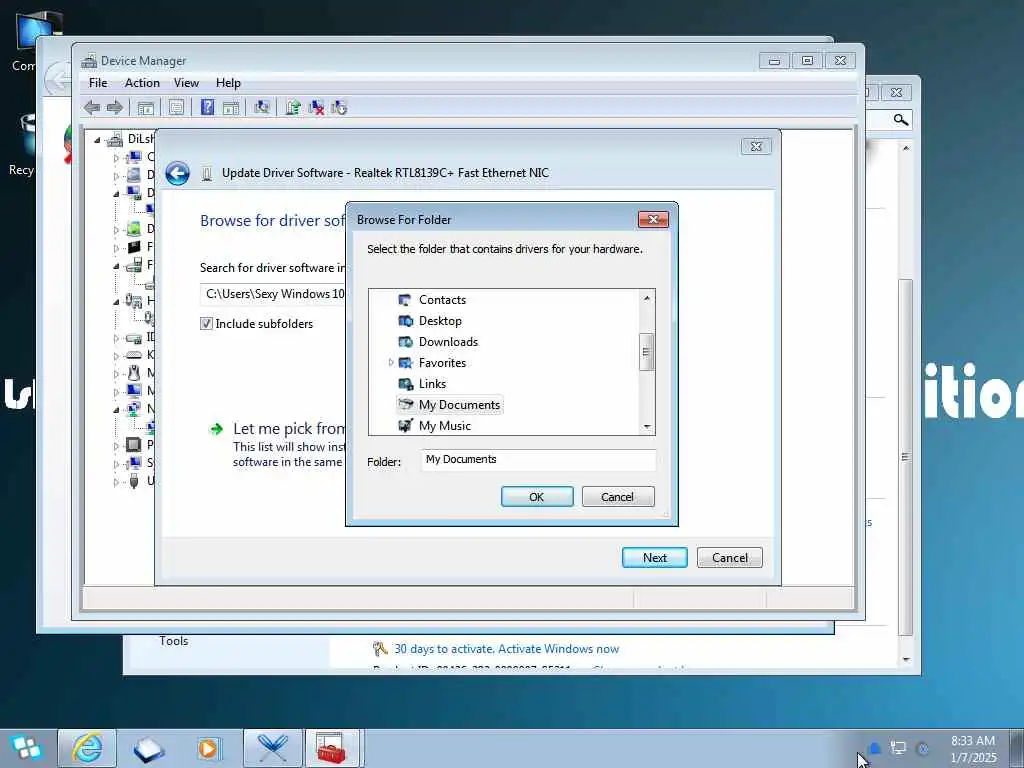Viewport: 1024px width, 768px height.
Task: Open the View menu
Action: point(186,83)
